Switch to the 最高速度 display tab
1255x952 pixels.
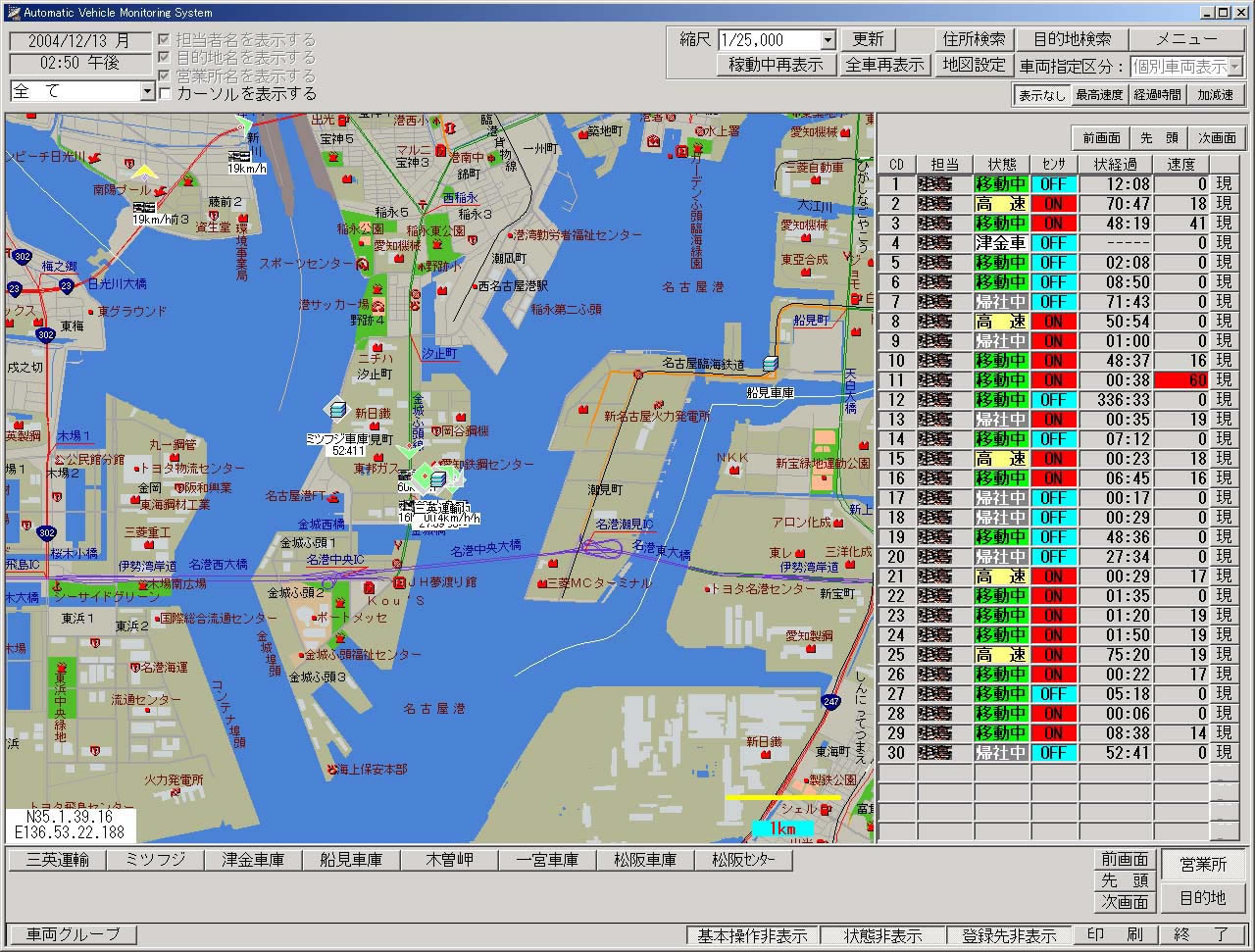point(1098,95)
